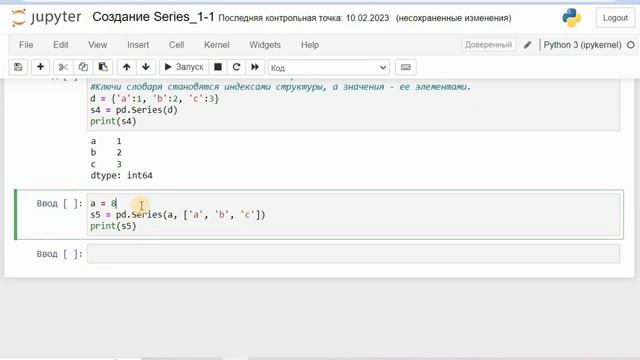Open the File menu
The image size is (640, 360).
[26, 45]
